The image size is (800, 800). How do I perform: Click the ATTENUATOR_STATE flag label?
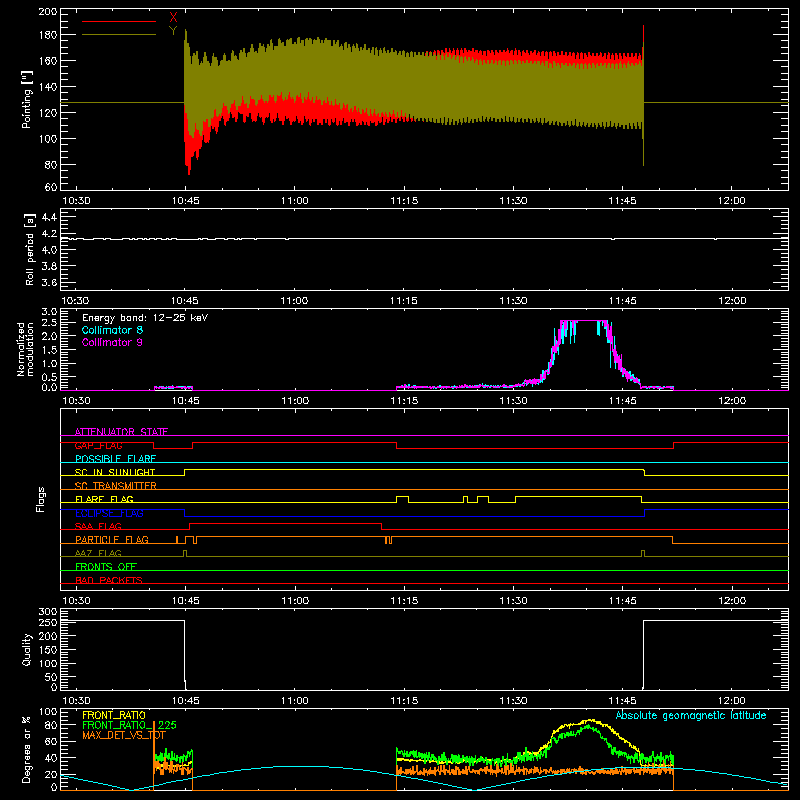point(121,432)
